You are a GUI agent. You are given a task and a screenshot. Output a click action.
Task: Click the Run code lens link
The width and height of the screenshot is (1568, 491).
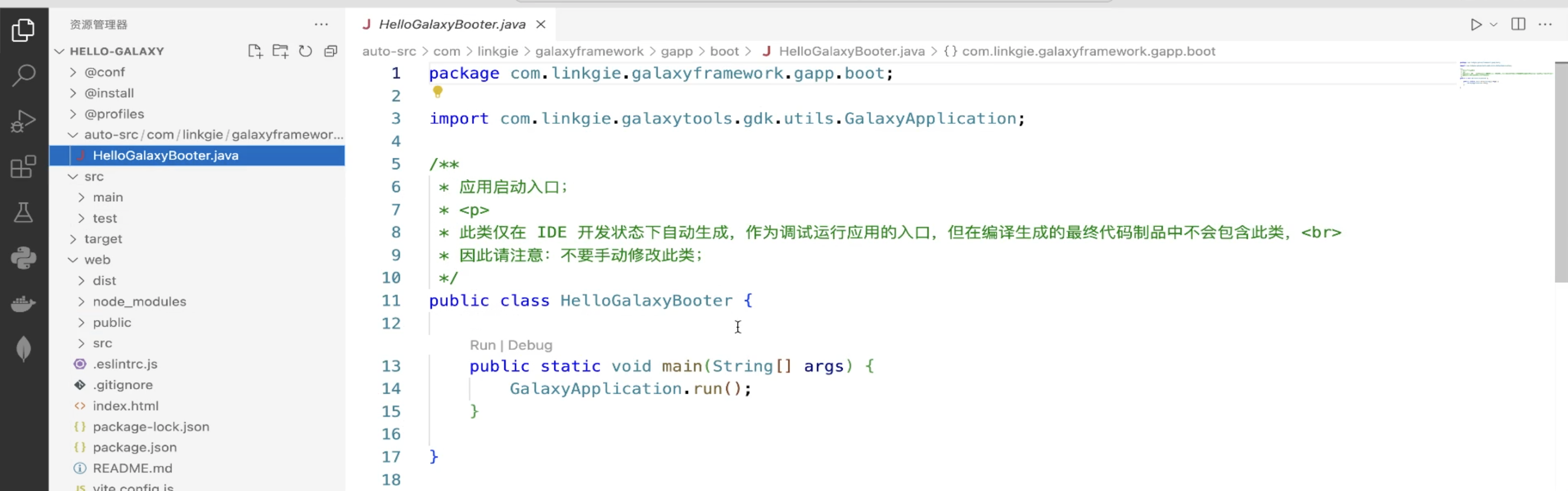click(x=483, y=345)
